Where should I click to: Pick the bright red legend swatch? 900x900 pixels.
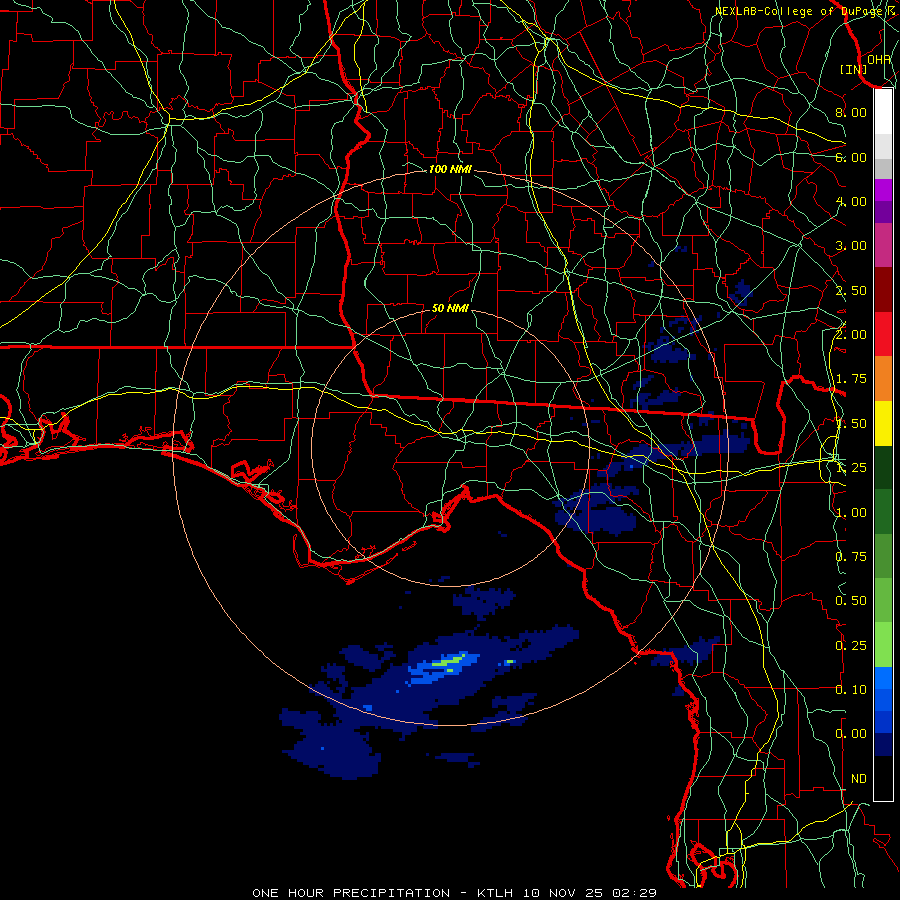click(x=883, y=334)
